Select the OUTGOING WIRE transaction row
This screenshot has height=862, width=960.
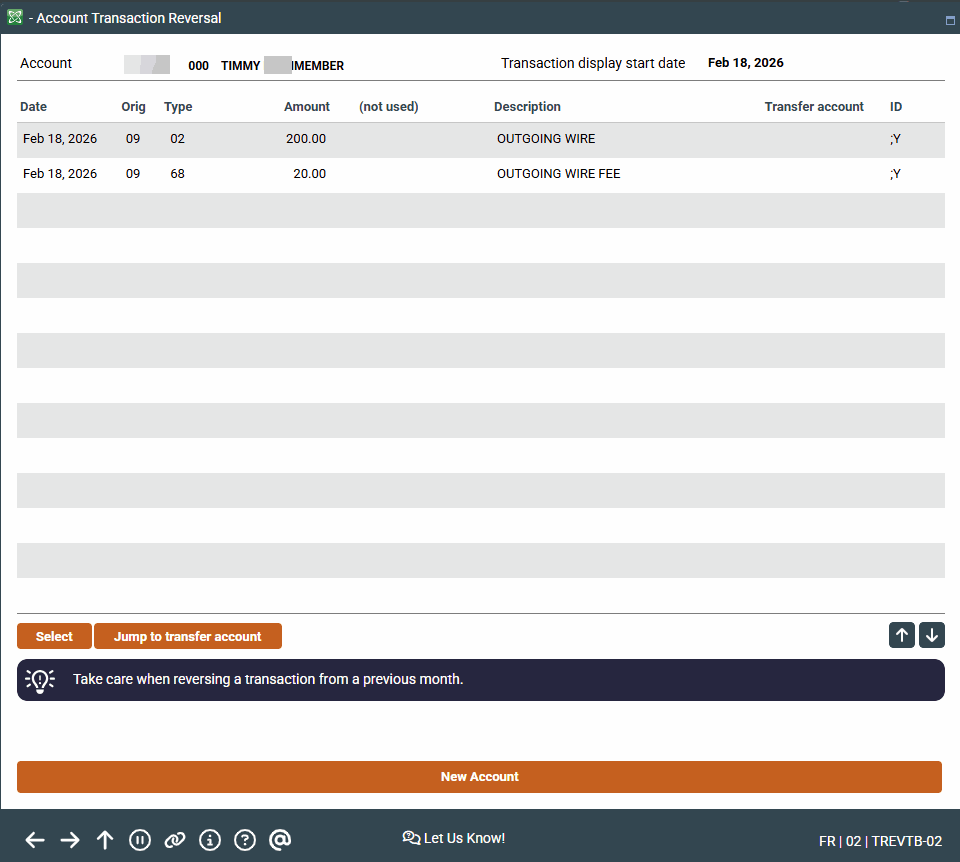coord(546,139)
